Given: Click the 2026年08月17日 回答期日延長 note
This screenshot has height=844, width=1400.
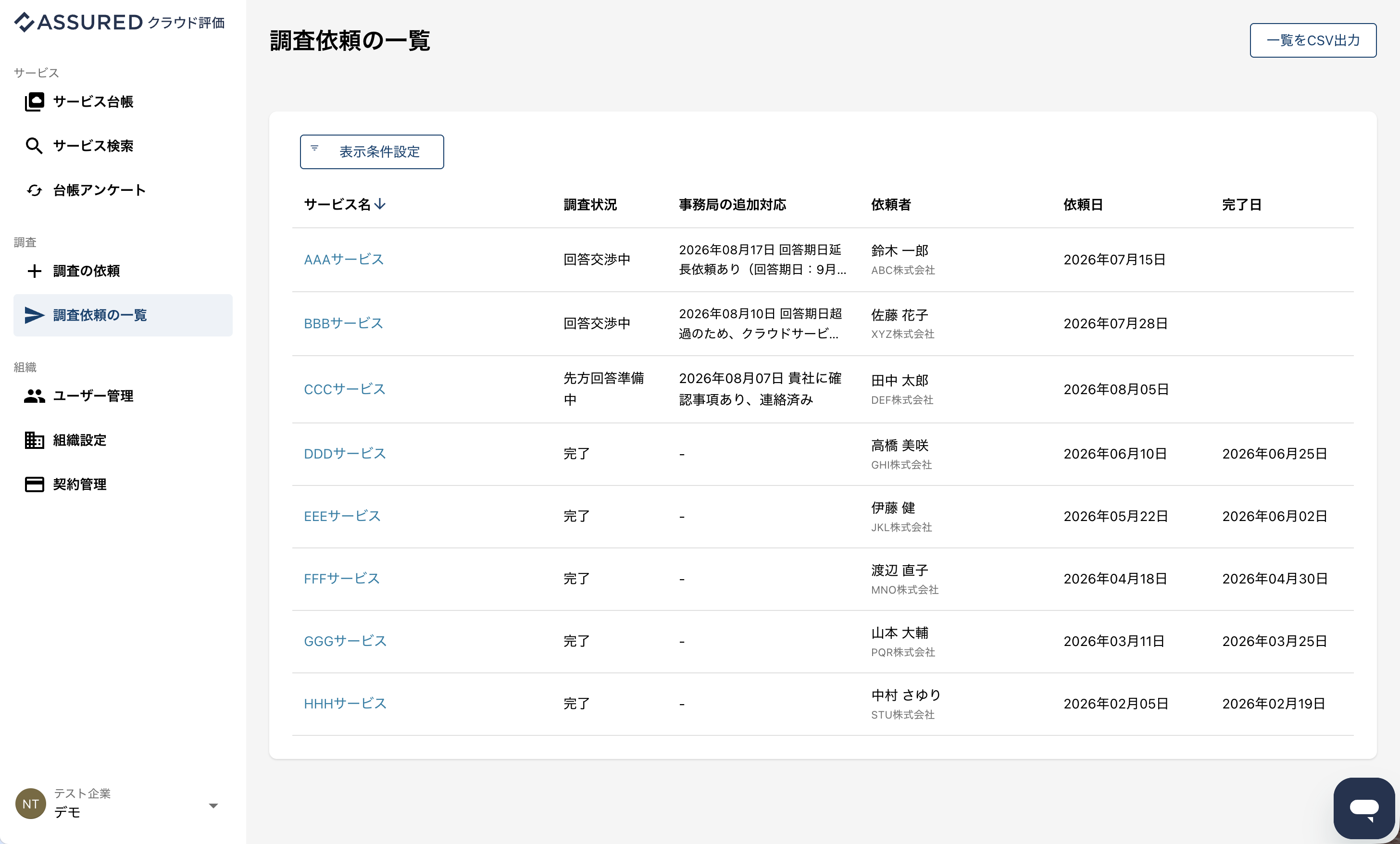Looking at the screenshot, I should [762, 260].
